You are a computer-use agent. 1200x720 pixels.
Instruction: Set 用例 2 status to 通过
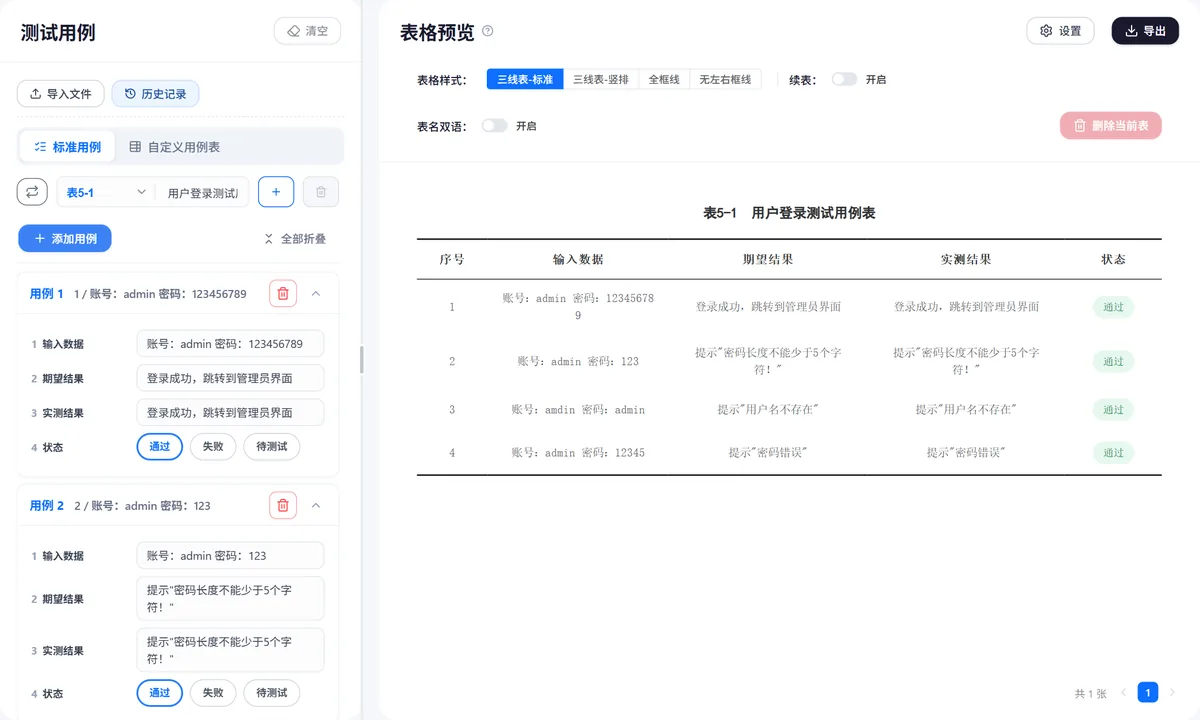click(159, 693)
